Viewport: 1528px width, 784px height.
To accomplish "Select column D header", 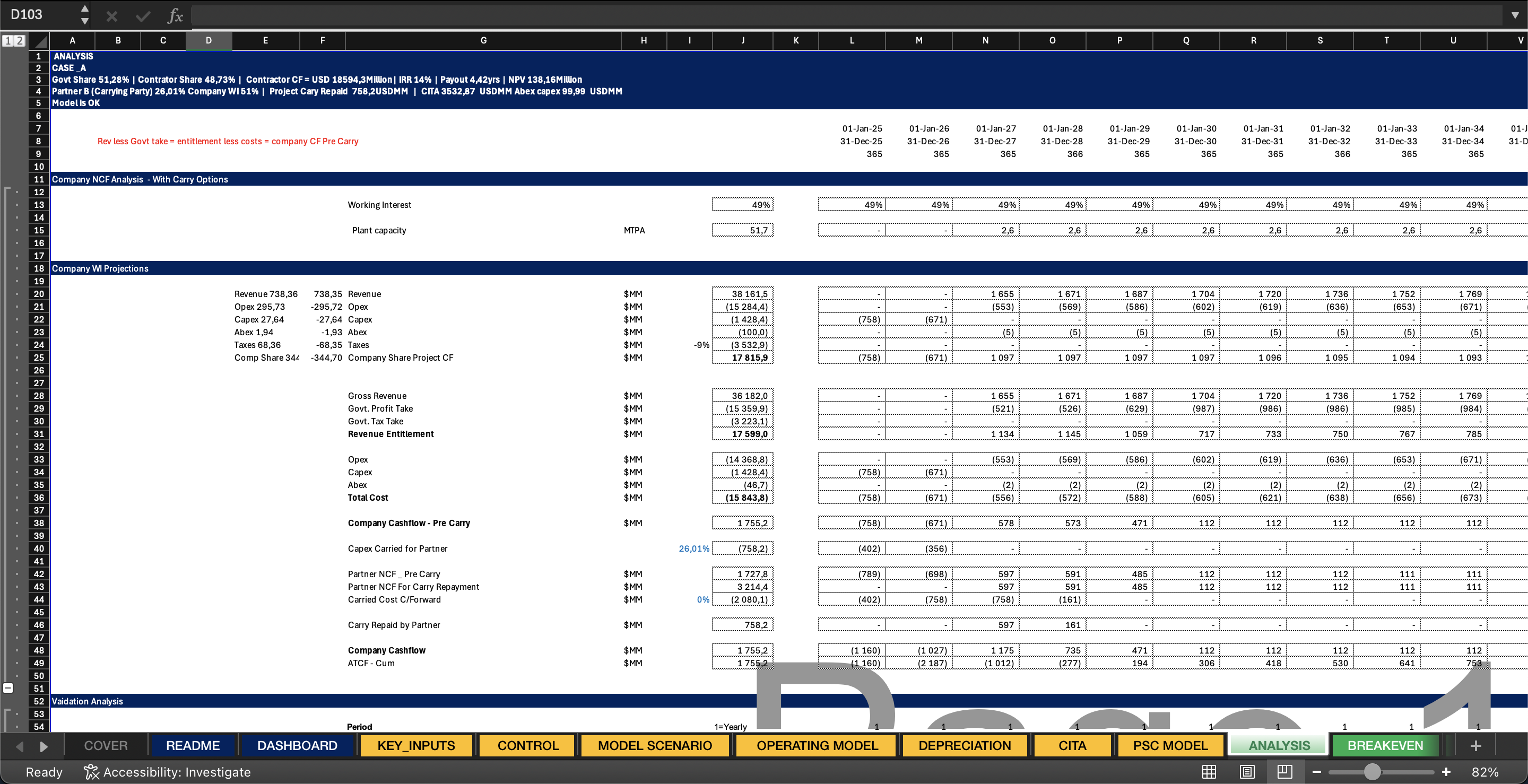I will click(208, 40).
